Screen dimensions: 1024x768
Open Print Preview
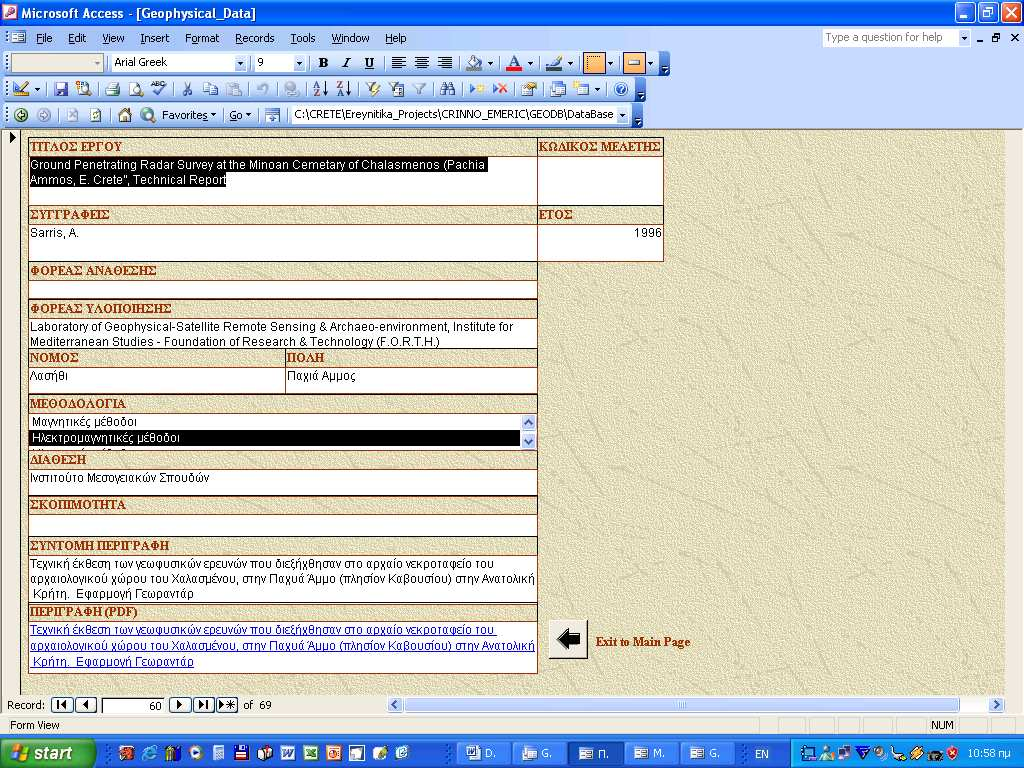(135, 89)
